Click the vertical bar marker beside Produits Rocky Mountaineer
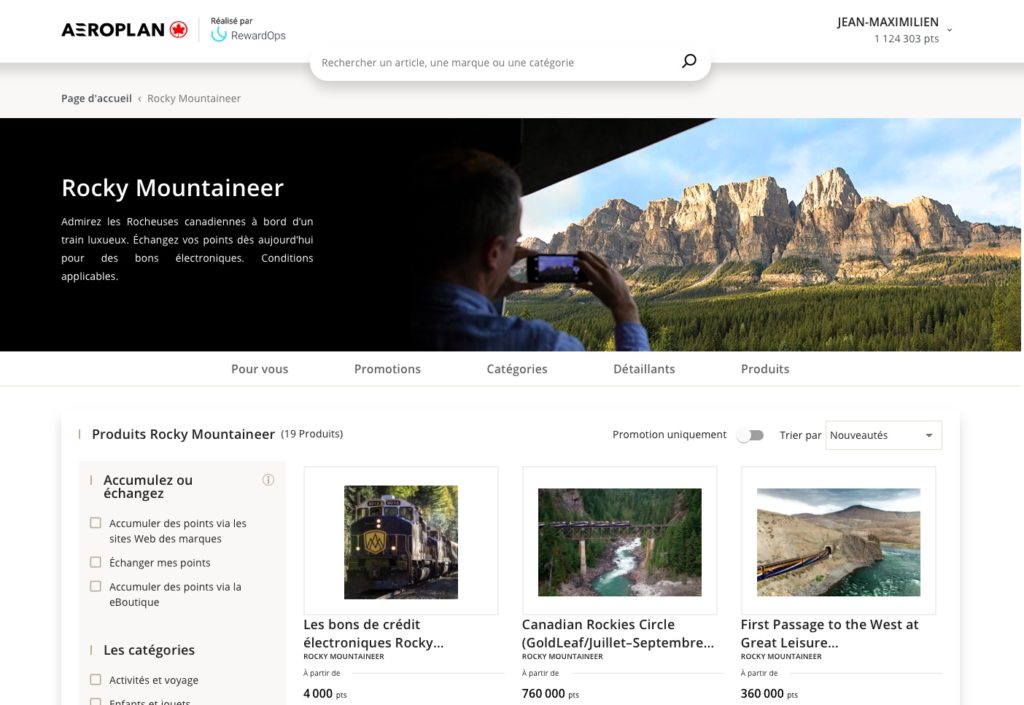 tap(81, 434)
